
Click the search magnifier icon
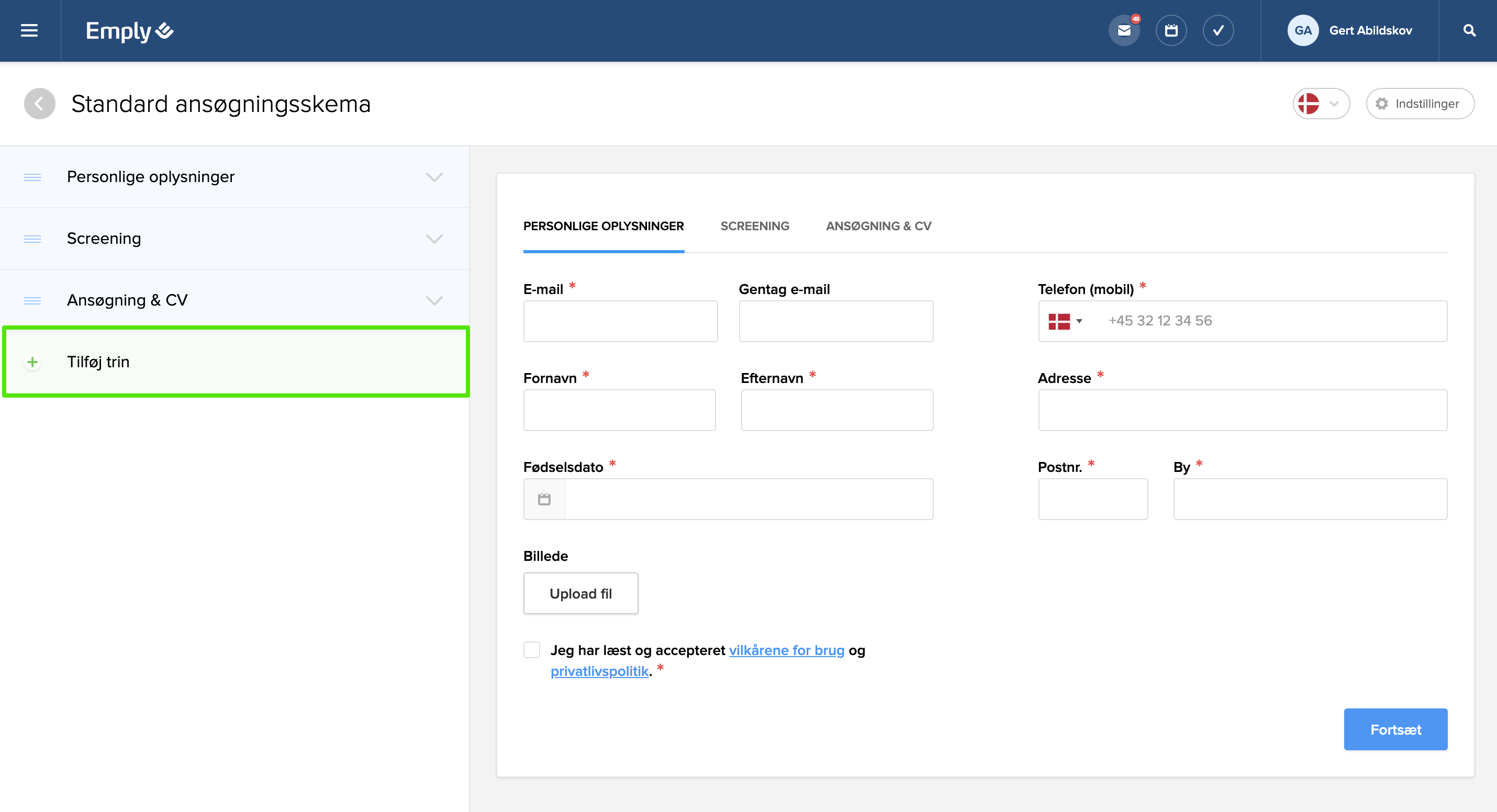coord(1469,30)
